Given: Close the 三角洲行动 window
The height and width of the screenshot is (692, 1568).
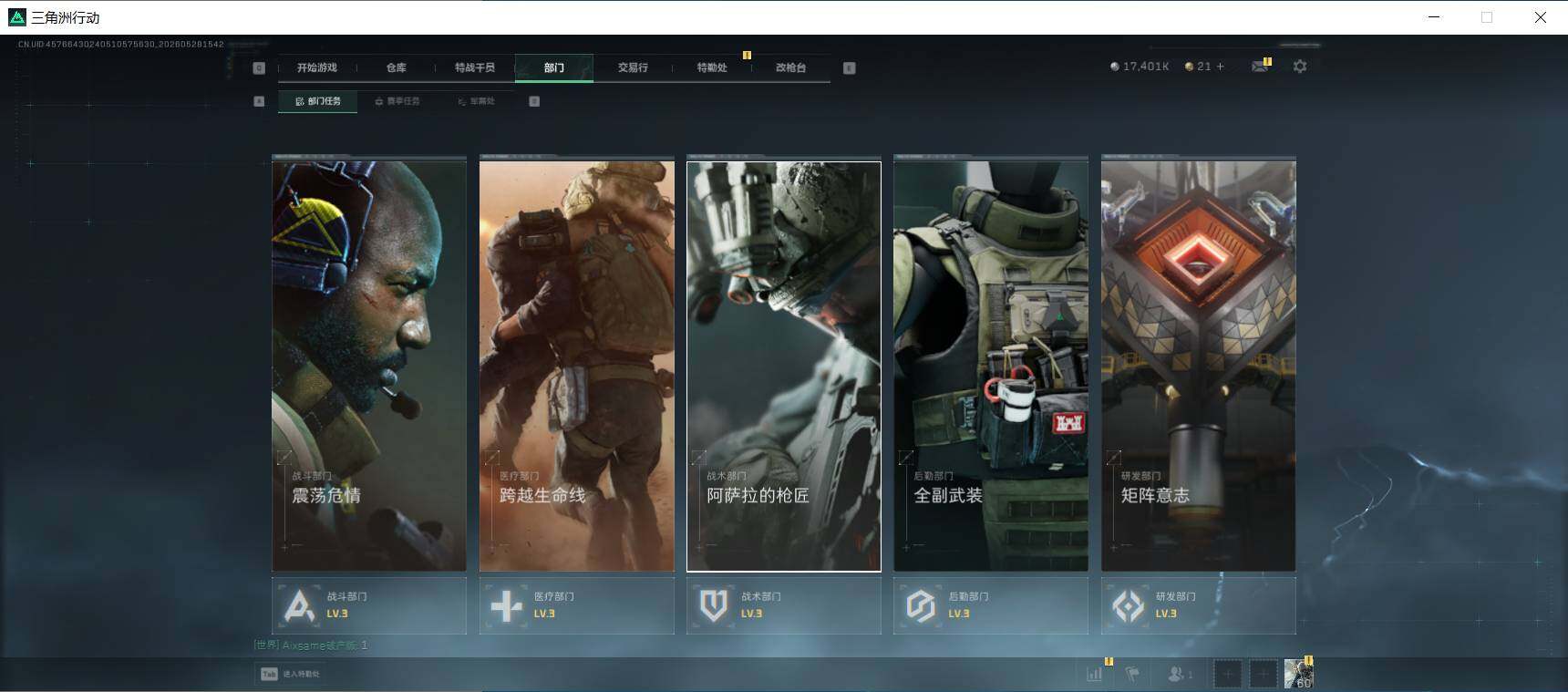Looking at the screenshot, I should click(1541, 17).
